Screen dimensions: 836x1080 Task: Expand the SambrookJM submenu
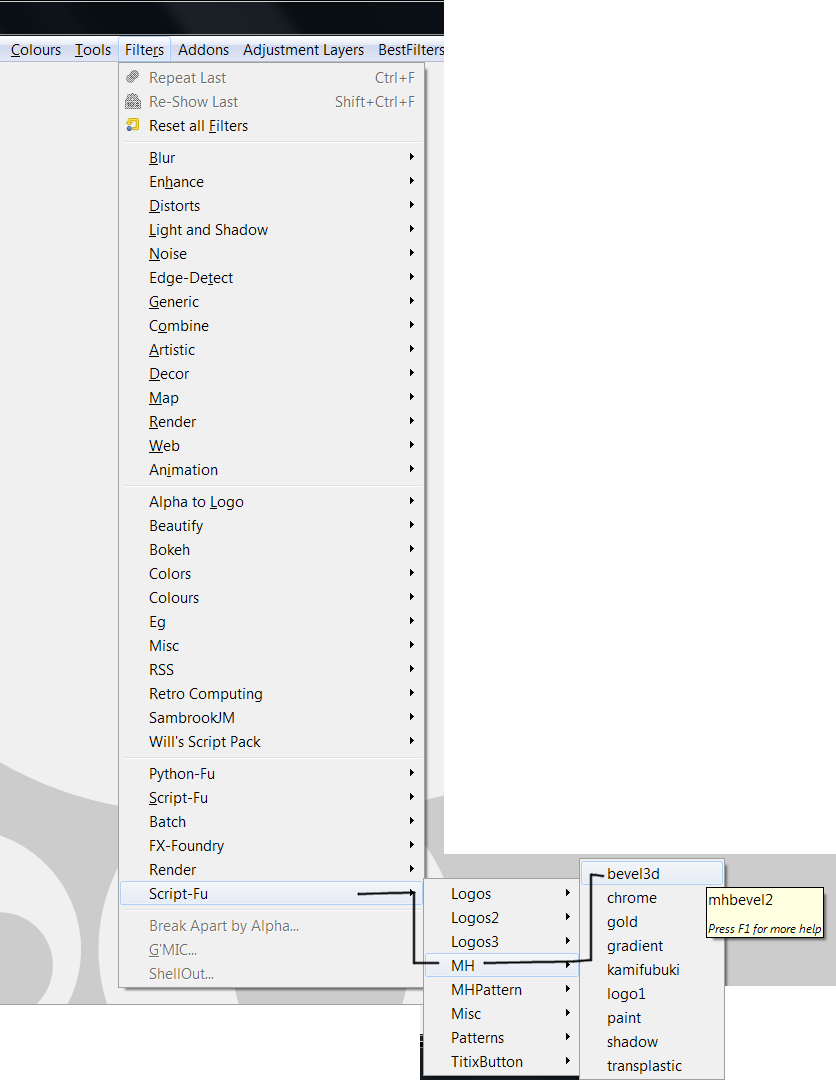coord(271,718)
